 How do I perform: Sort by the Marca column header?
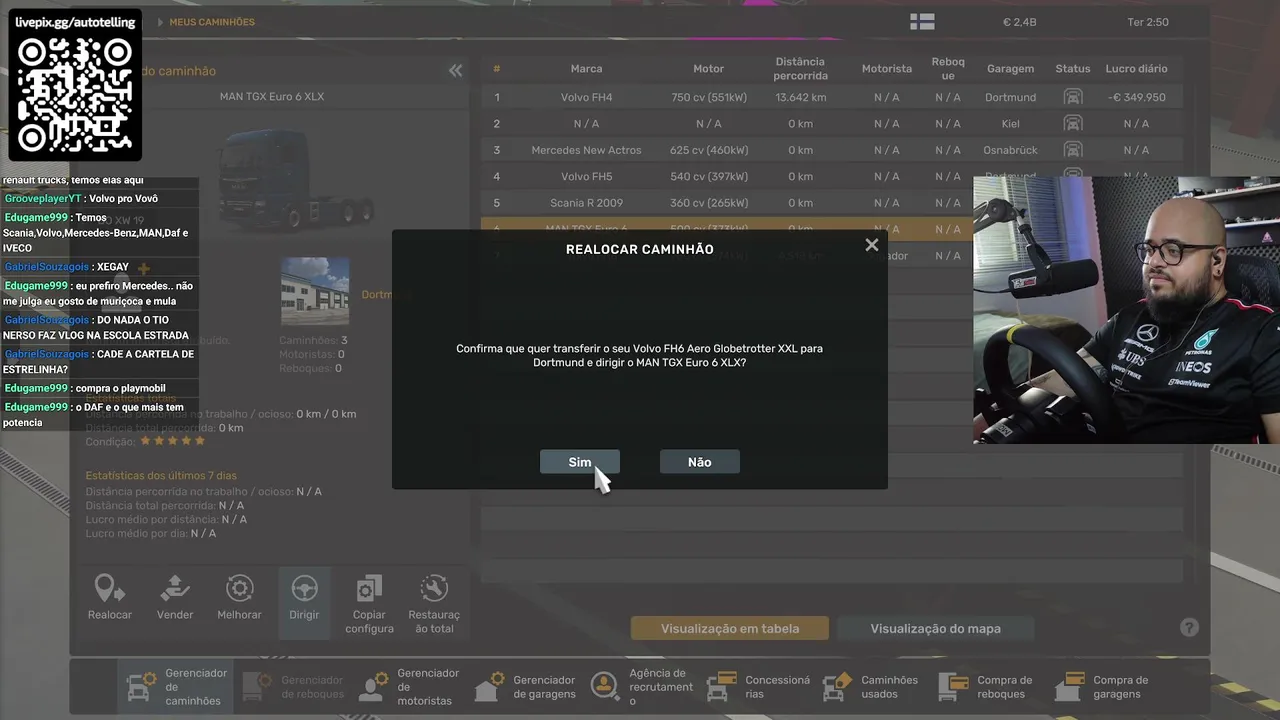tap(586, 69)
